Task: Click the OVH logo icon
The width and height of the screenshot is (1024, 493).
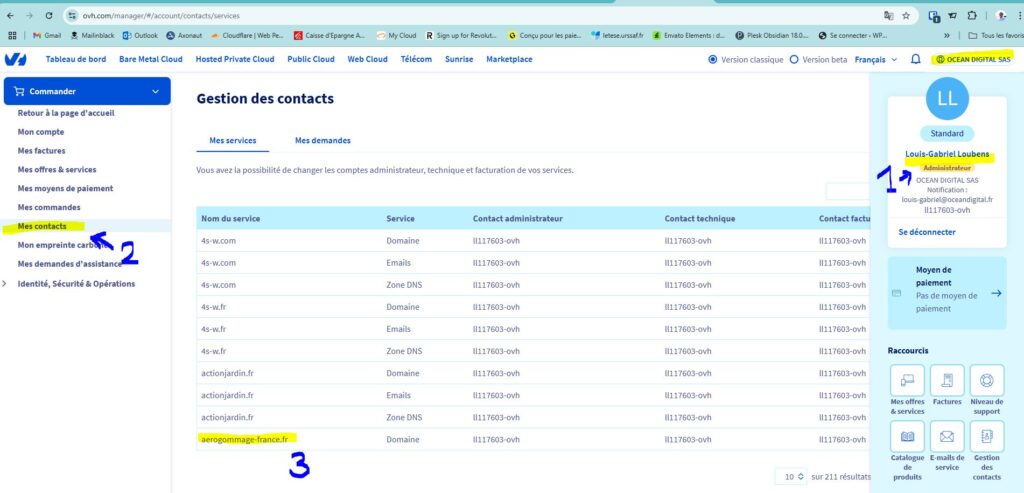Action: (x=15, y=59)
